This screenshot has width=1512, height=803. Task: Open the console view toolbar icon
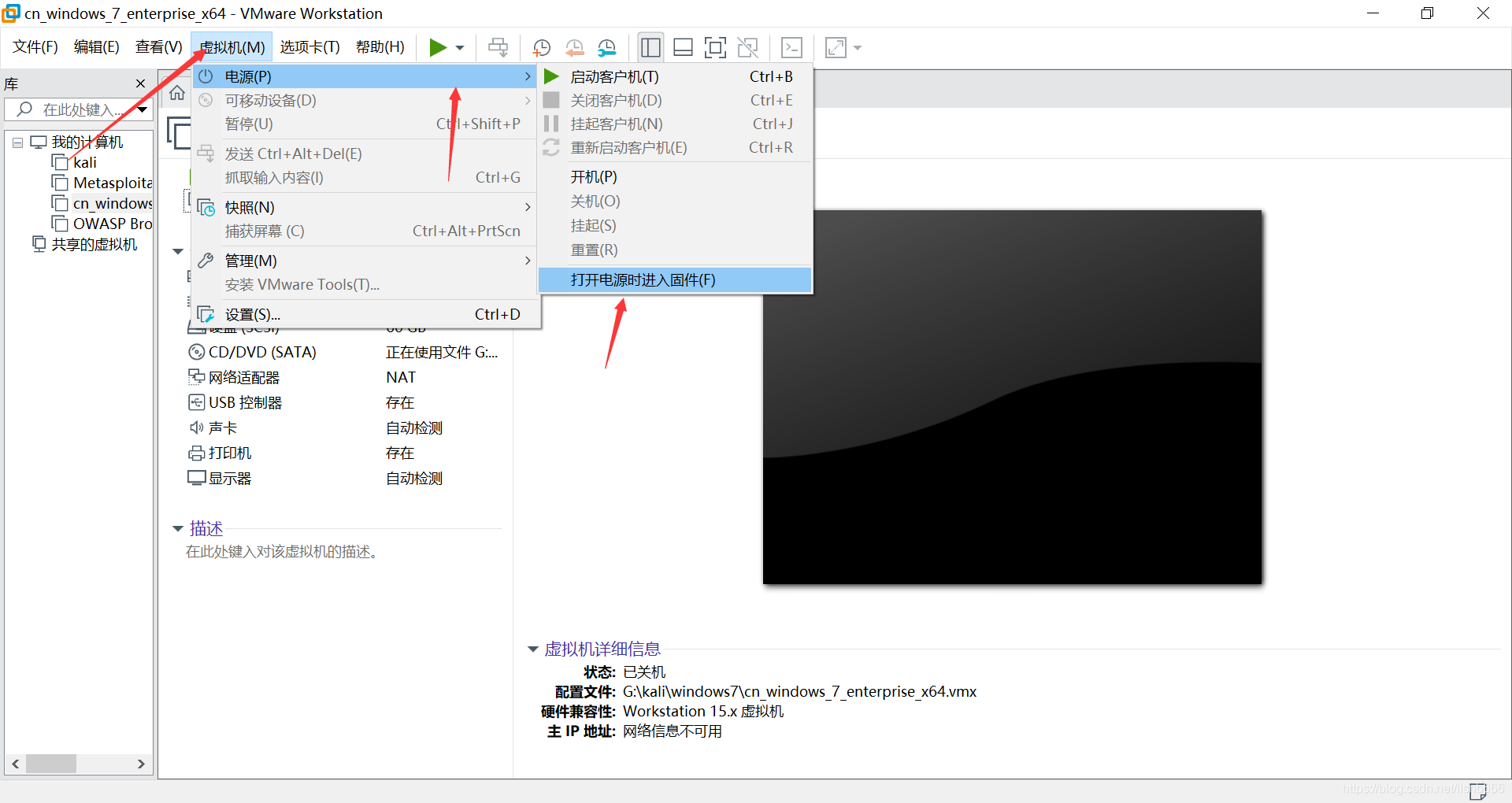(791, 47)
